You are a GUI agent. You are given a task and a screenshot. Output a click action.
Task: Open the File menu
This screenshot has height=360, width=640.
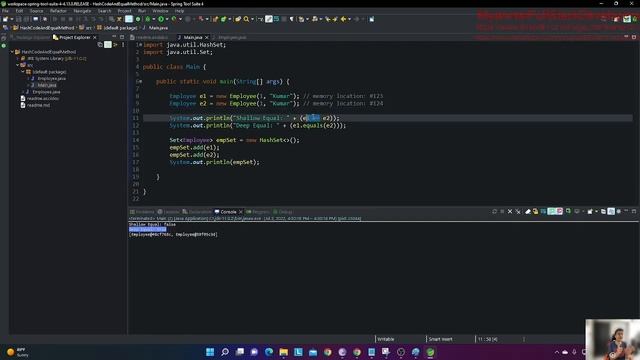click(x=5, y=11)
